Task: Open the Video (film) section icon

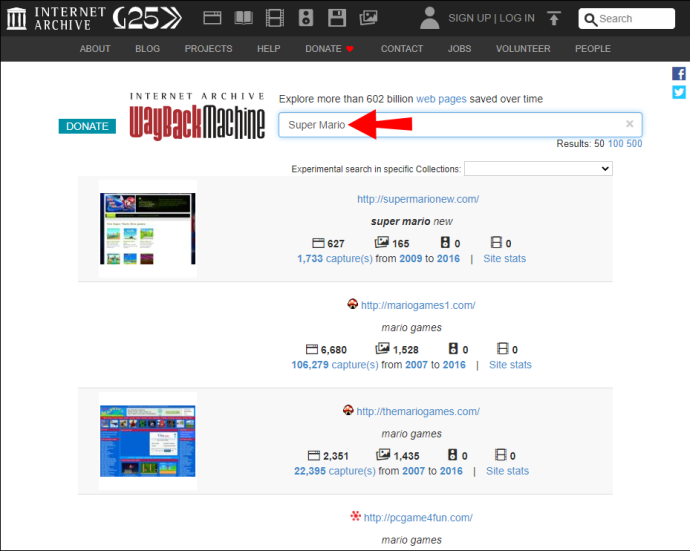Action: [275, 18]
